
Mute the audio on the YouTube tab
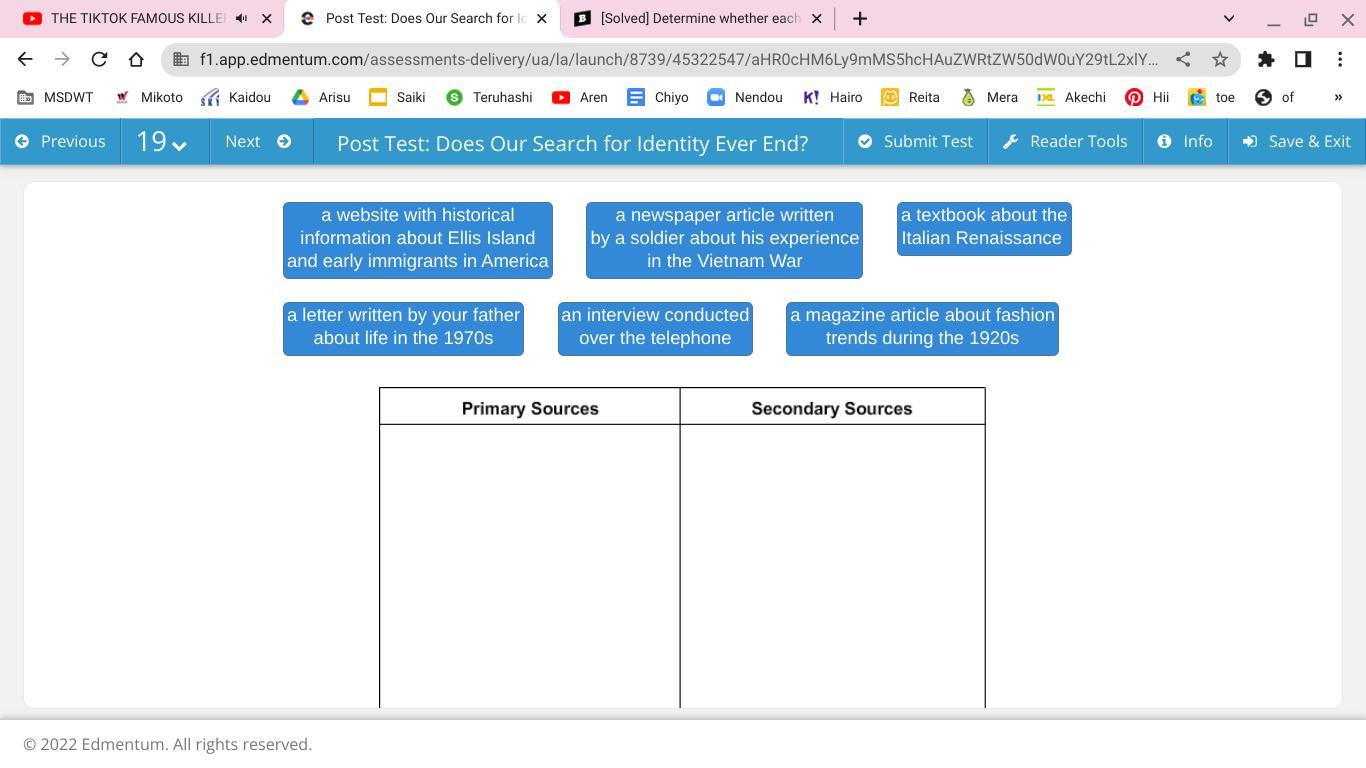pyautogui.click(x=241, y=18)
